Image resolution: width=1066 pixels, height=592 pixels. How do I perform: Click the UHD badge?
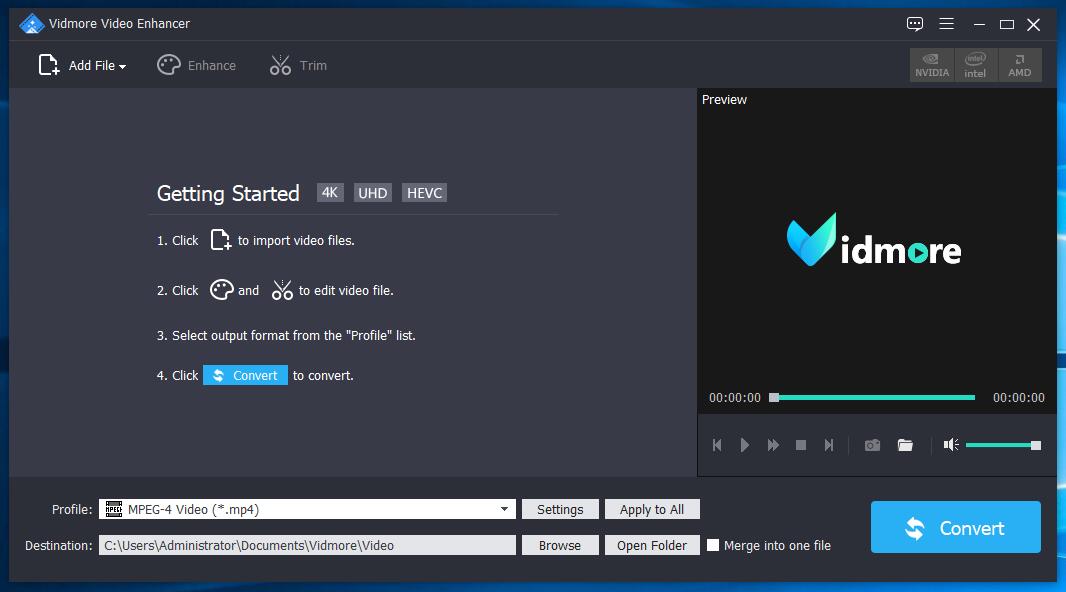coord(373,193)
